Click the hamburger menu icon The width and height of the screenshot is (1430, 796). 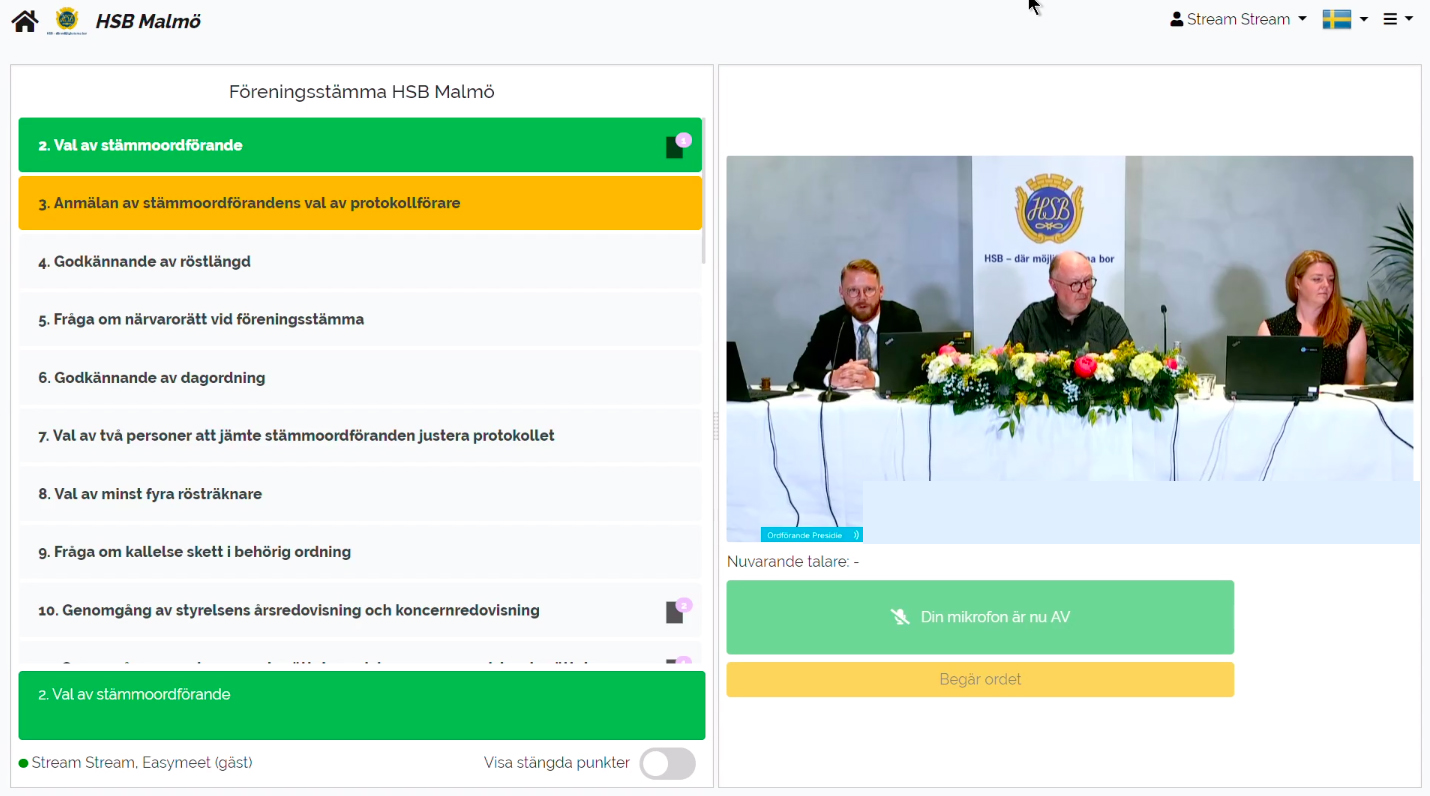coord(1390,19)
